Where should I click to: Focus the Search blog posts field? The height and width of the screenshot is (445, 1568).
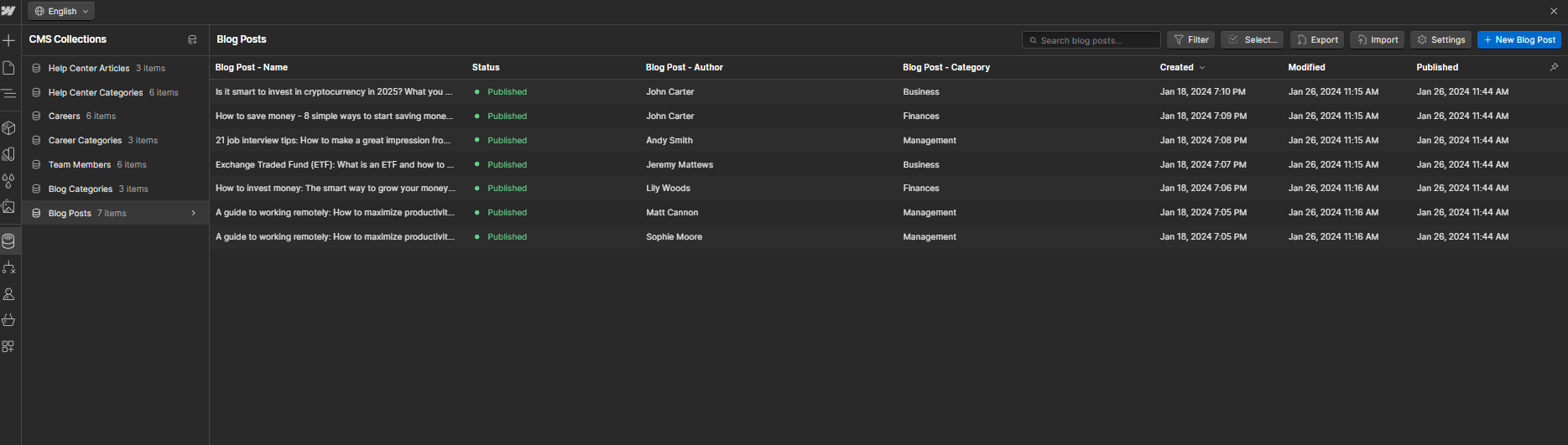coord(1091,39)
